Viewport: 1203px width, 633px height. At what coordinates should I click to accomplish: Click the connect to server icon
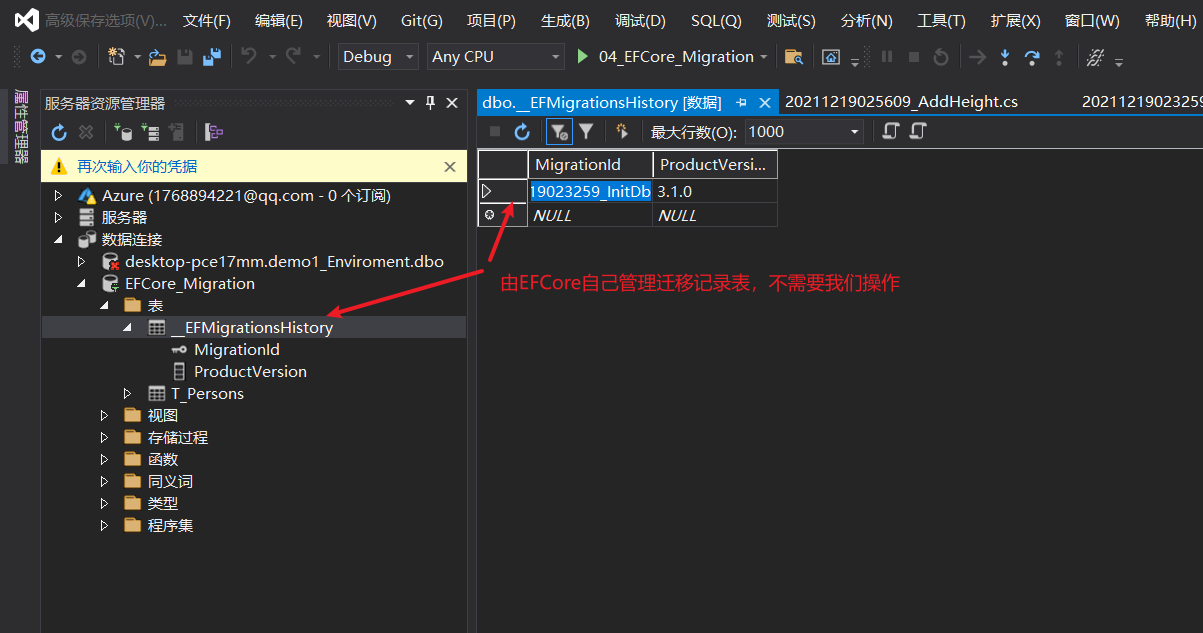coord(150,132)
